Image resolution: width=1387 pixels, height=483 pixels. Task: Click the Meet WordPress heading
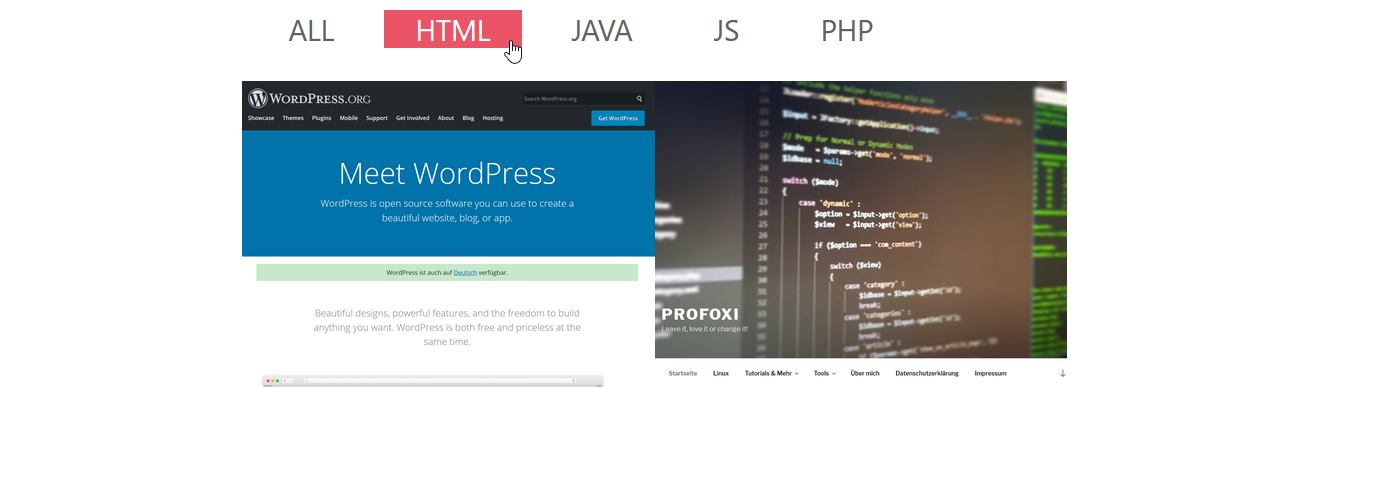447,173
